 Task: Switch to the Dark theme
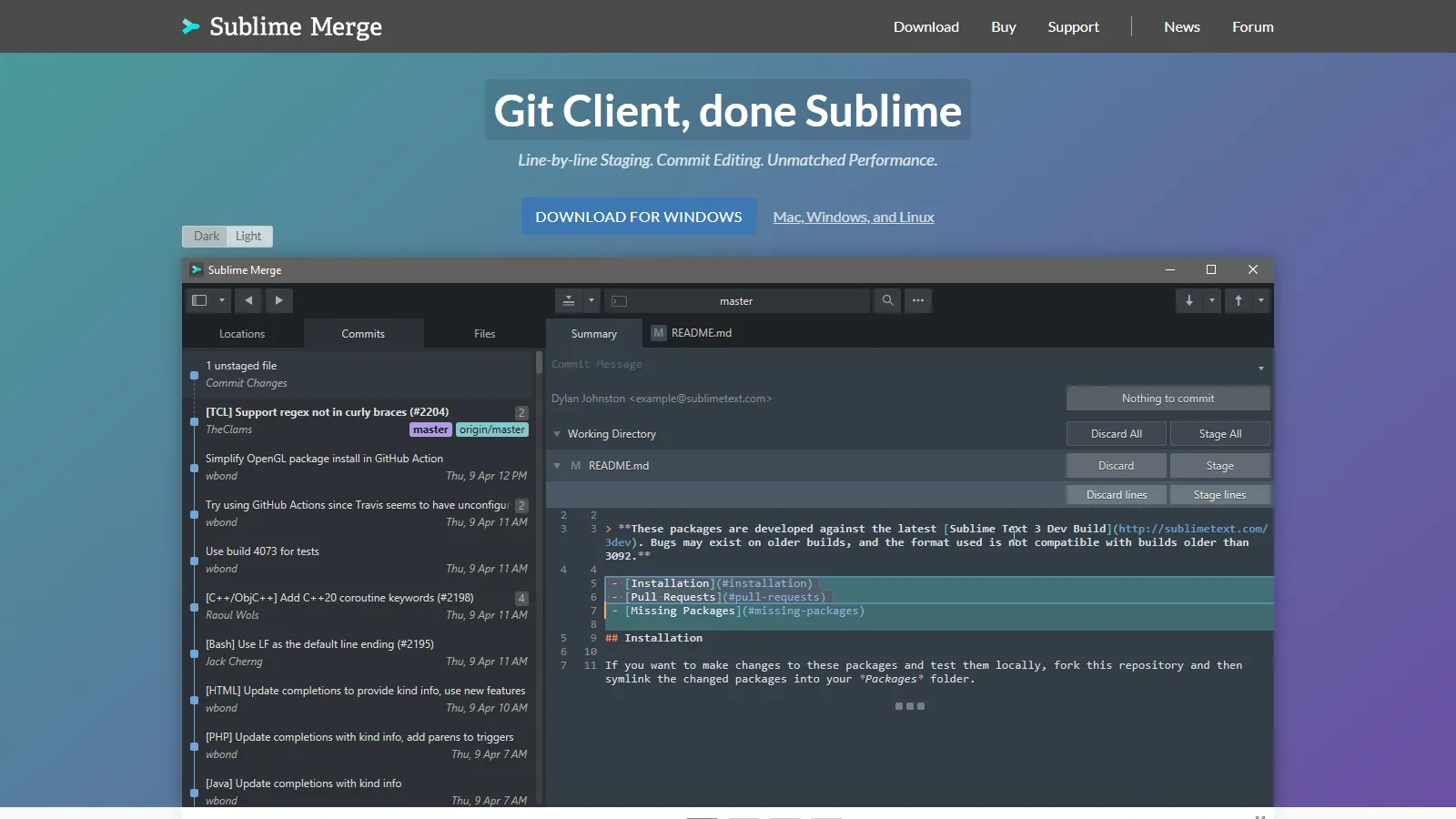[205, 236]
